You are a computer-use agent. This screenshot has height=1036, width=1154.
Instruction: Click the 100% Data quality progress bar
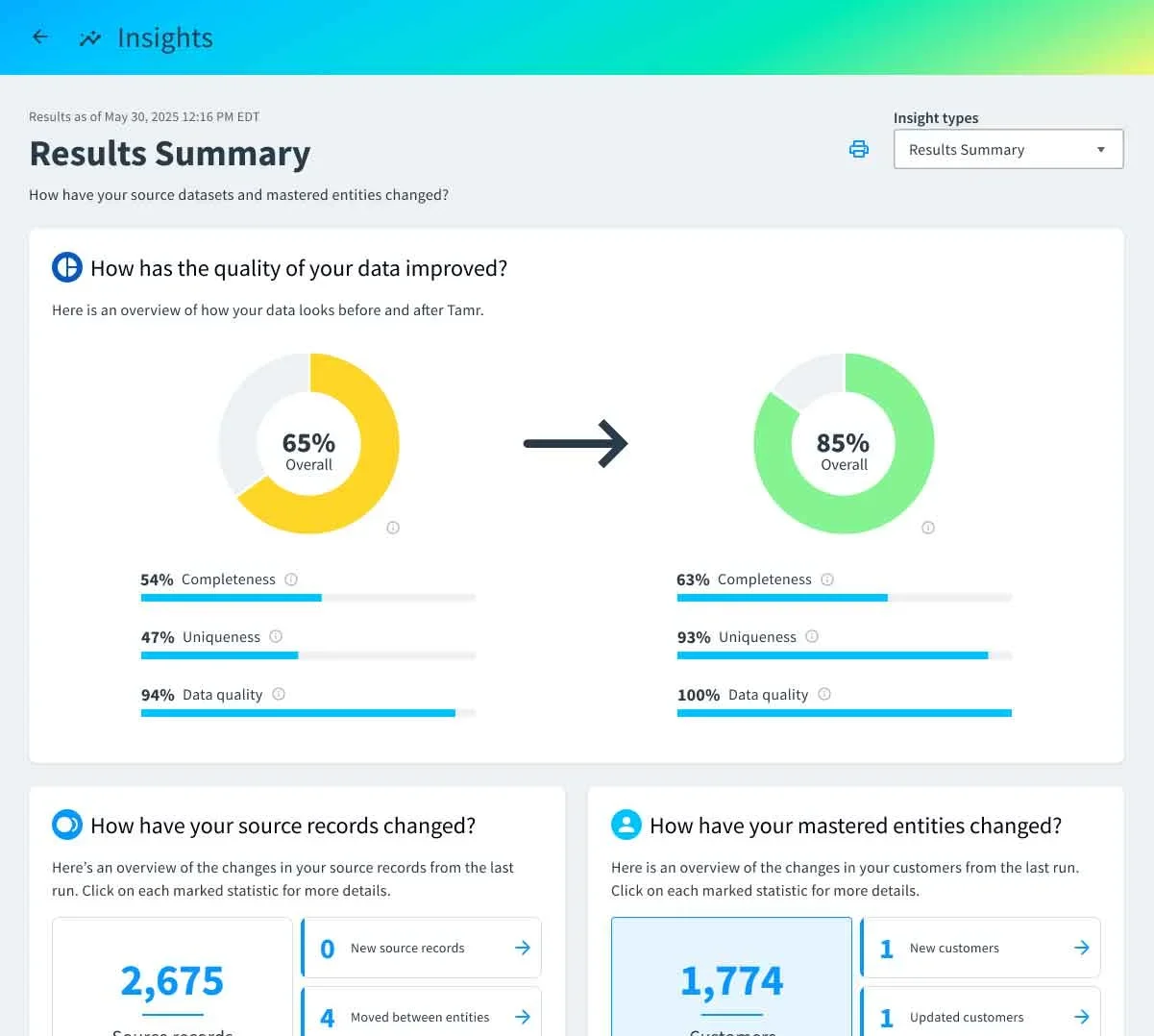(x=845, y=713)
